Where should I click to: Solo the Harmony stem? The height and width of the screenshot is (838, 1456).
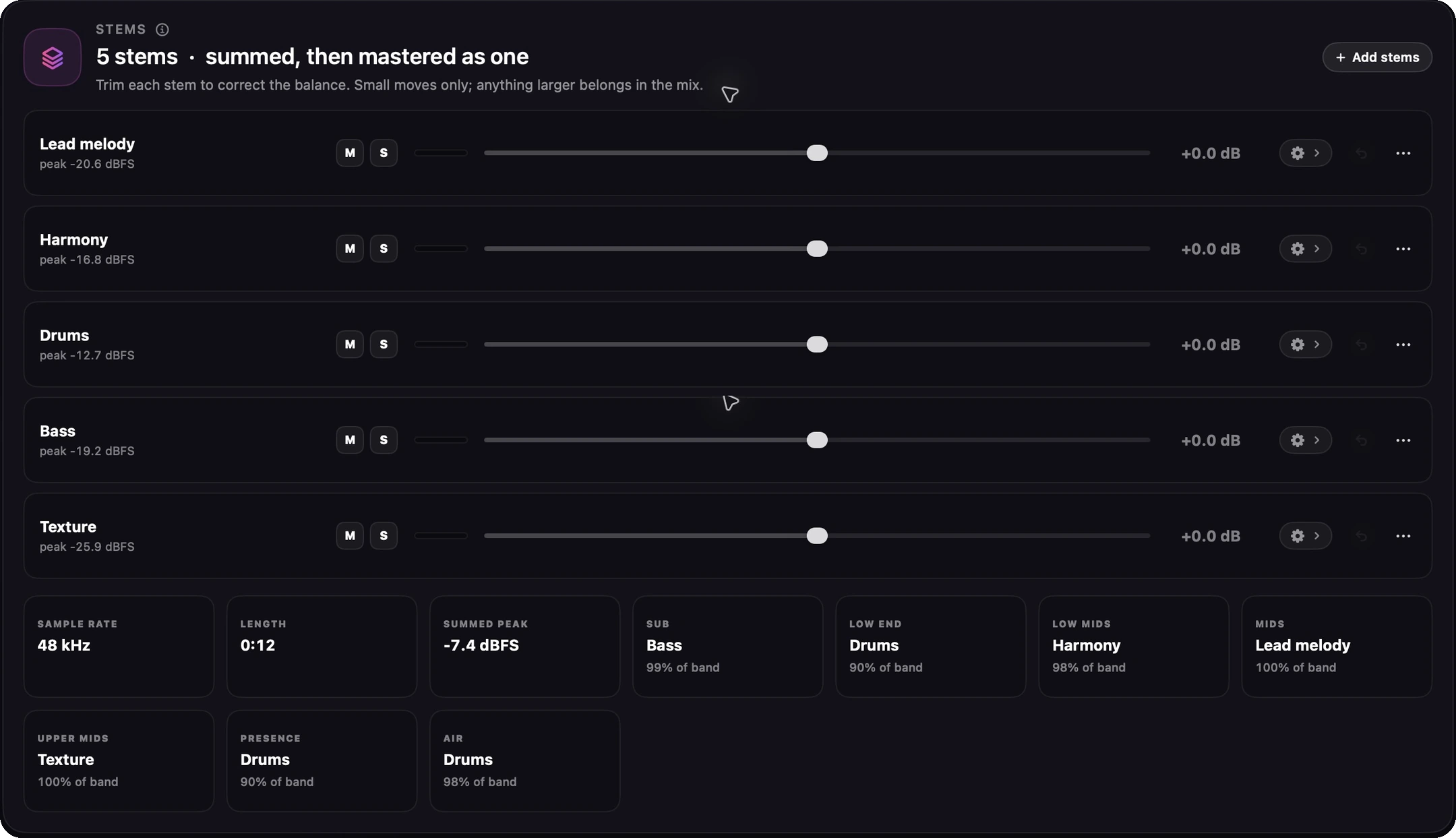384,249
